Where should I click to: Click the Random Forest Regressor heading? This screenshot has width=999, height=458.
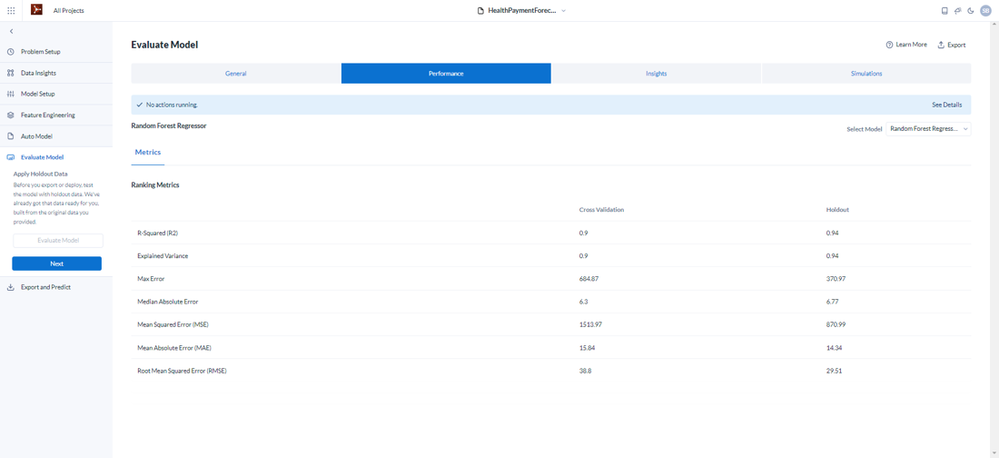point(169,125)
